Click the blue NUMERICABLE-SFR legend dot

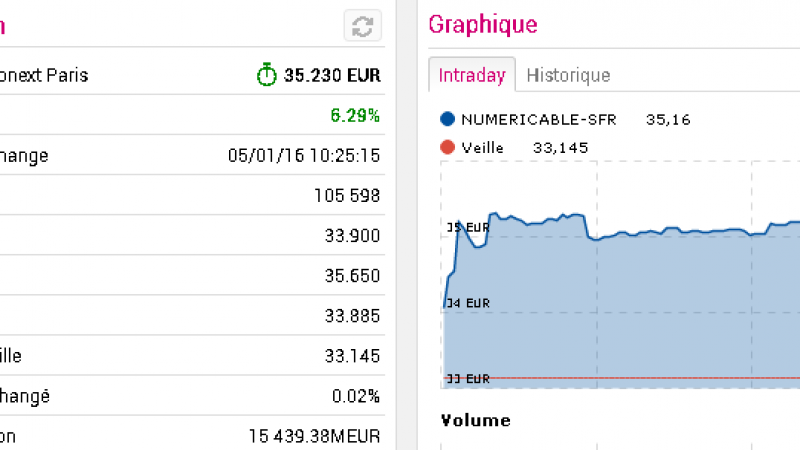pyautogui.click(x=447, y=120)
